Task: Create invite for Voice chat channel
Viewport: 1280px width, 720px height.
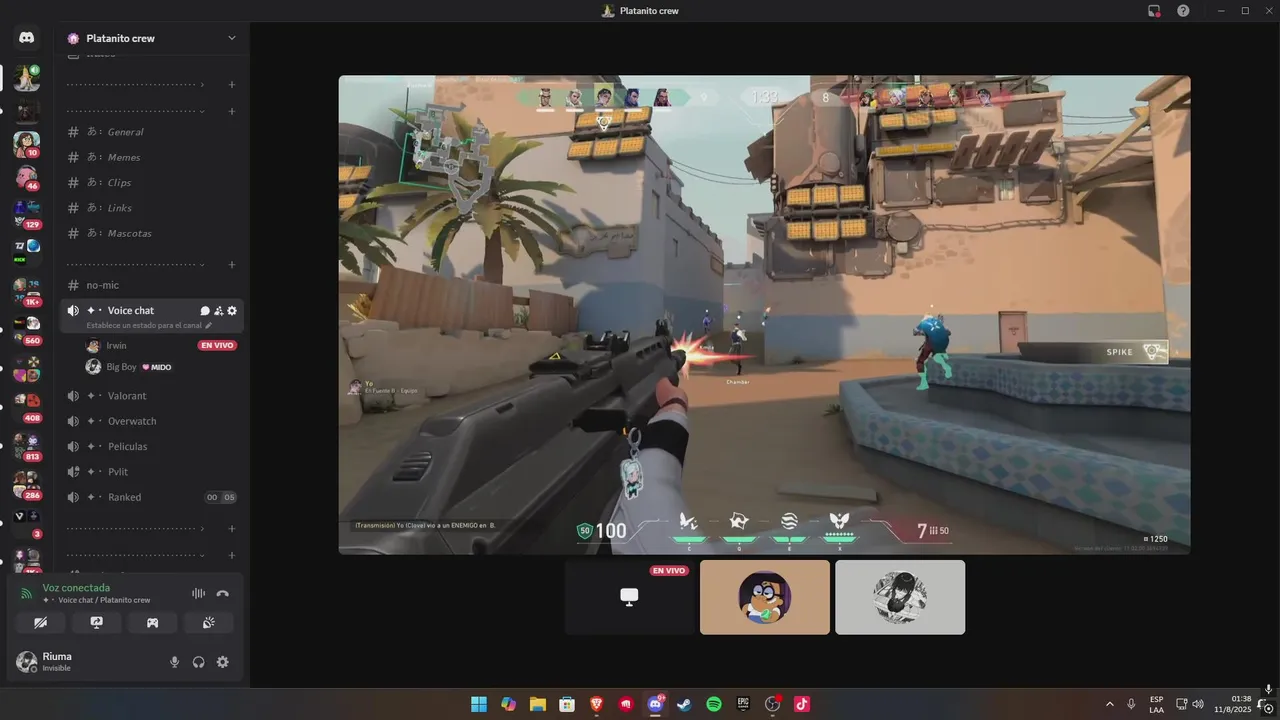Action: (x=218, y=311)
